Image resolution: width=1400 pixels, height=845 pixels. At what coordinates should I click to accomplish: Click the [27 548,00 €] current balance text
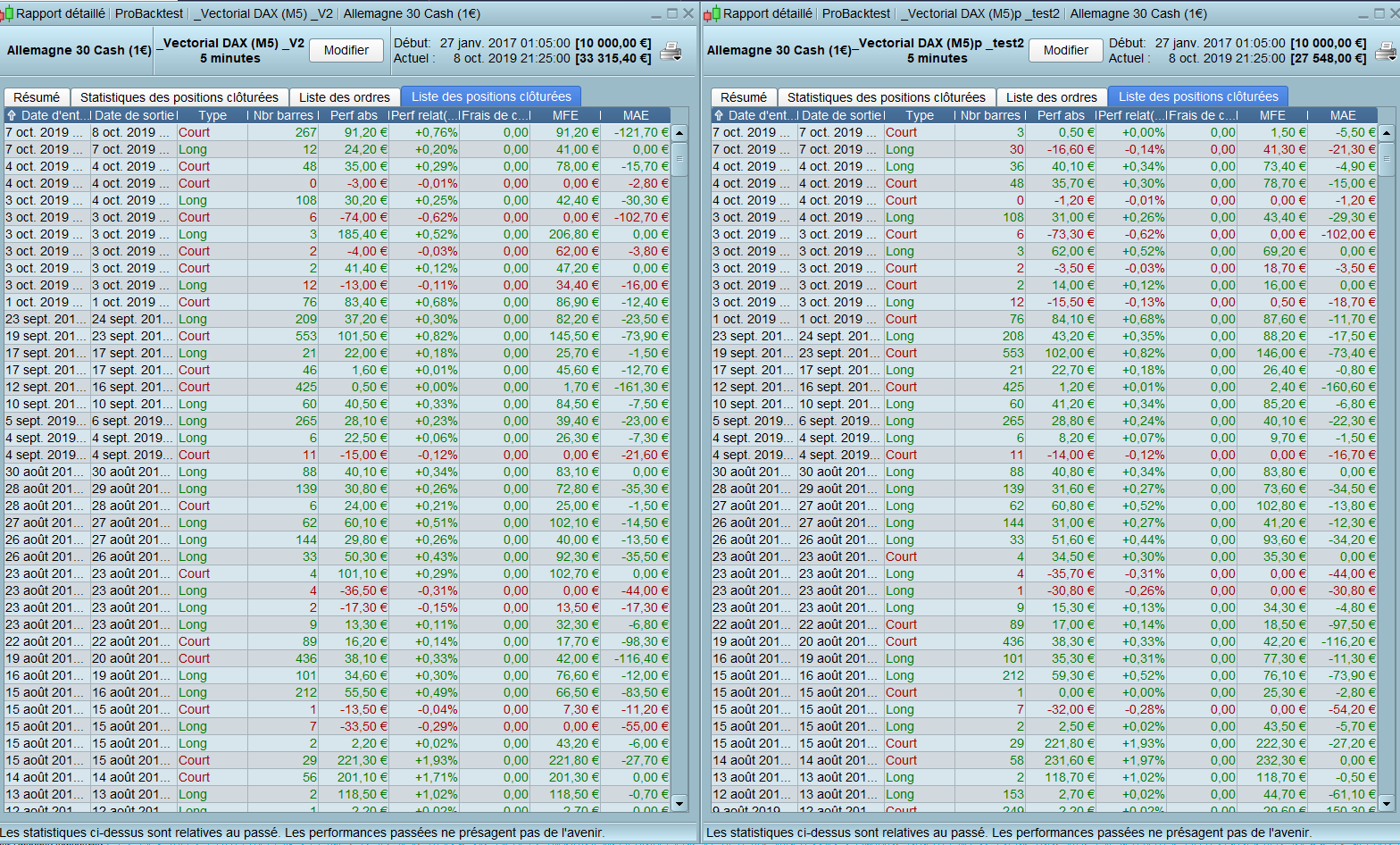pos(1329,58)
